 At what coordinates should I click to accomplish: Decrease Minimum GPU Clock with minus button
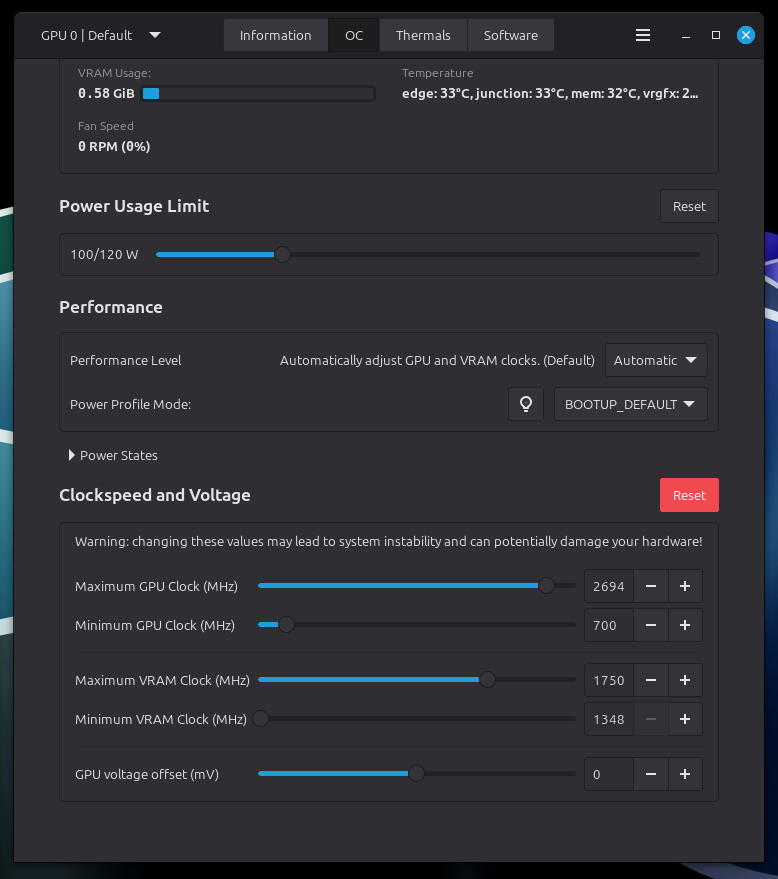click(651, 625)
